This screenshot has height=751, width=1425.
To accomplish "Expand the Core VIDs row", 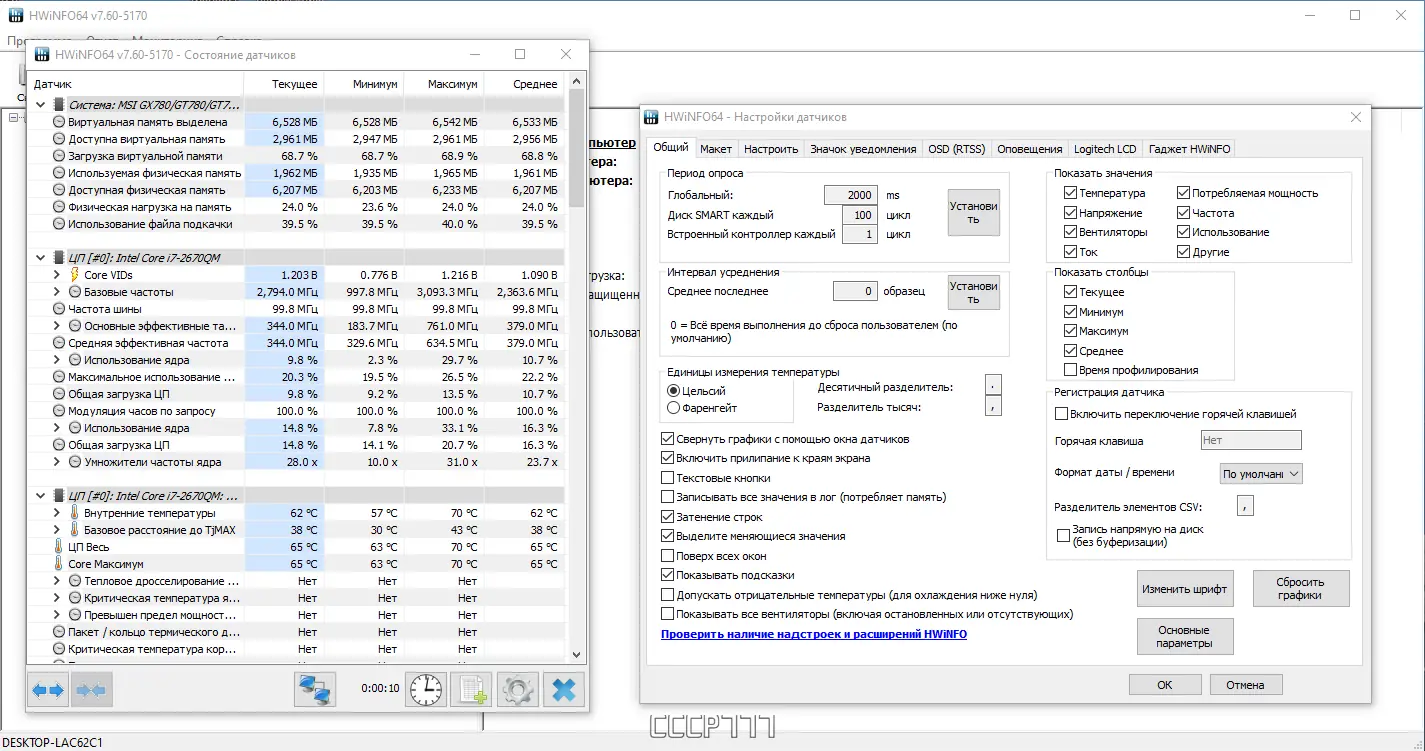I will coord(57,275).
